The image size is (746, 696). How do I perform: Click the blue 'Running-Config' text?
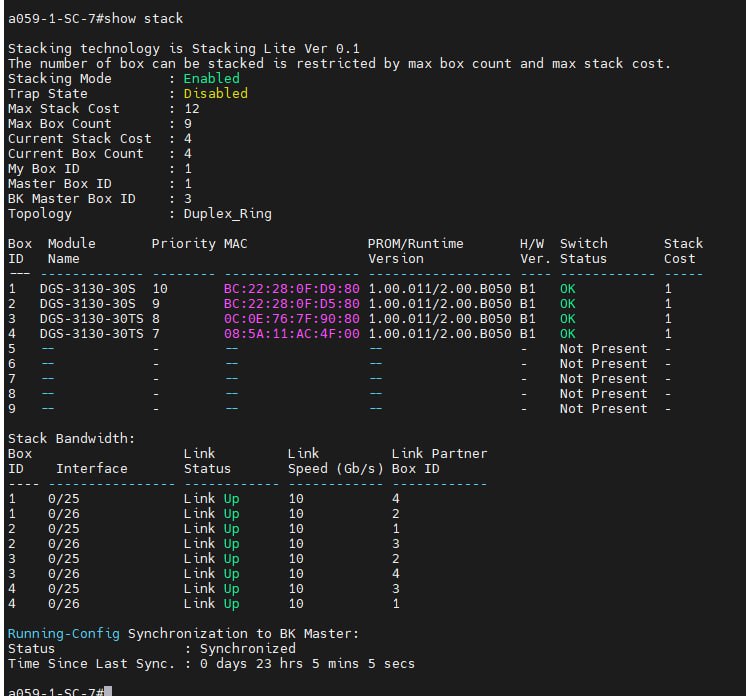64,634
